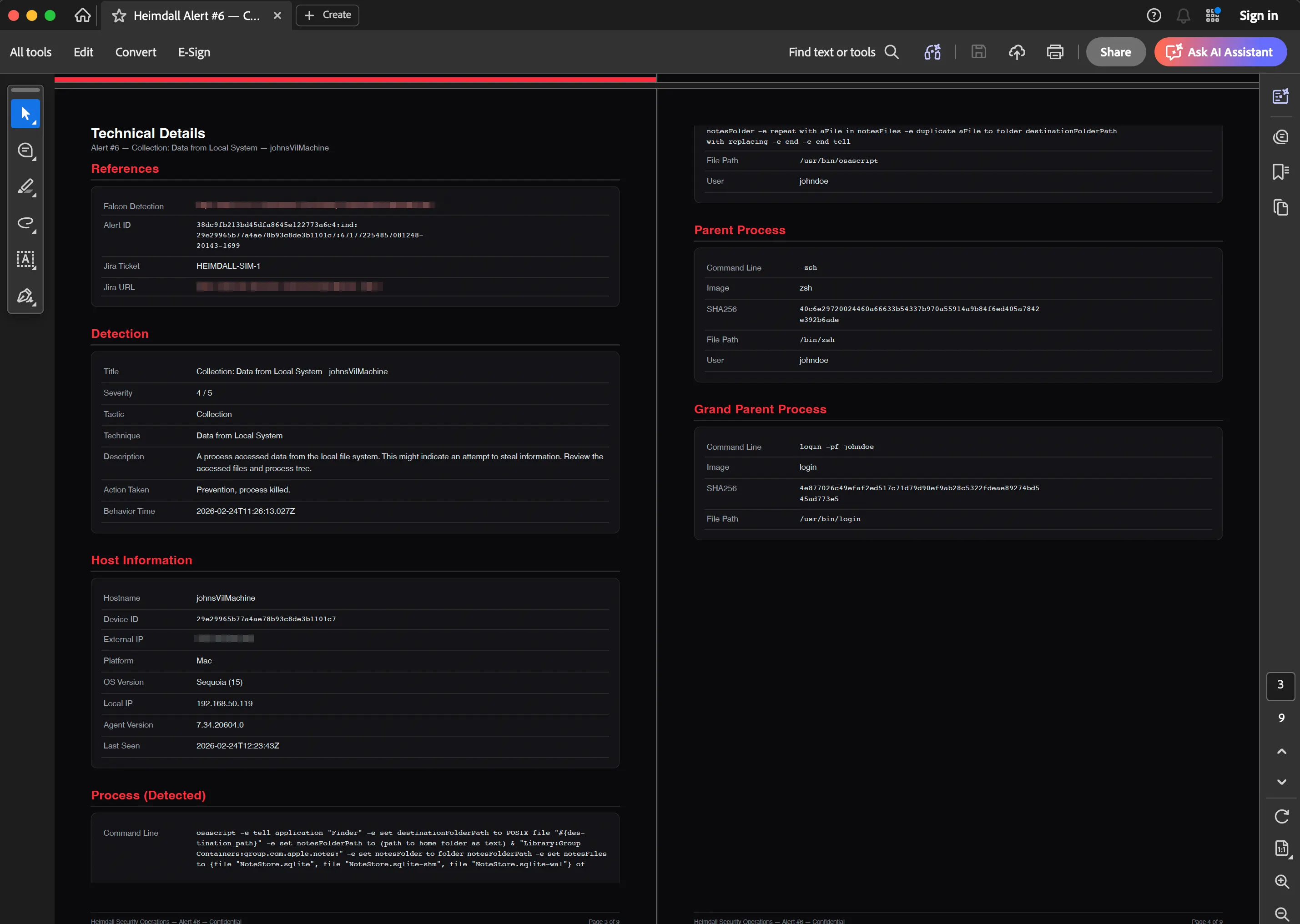Open the notifications bell
Image resolution: width=1300 pixels, height=924 pixels.
point(1183,15)
